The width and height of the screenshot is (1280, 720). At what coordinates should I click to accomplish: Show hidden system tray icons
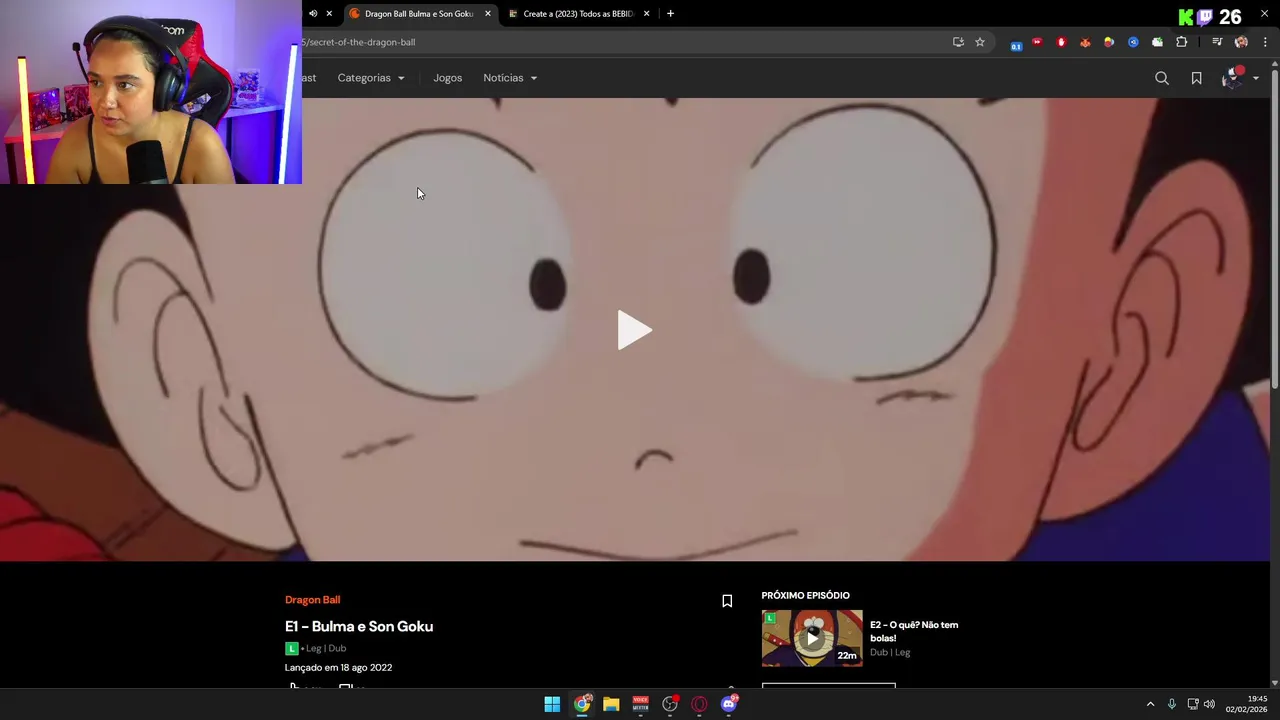pos(1150,704)
